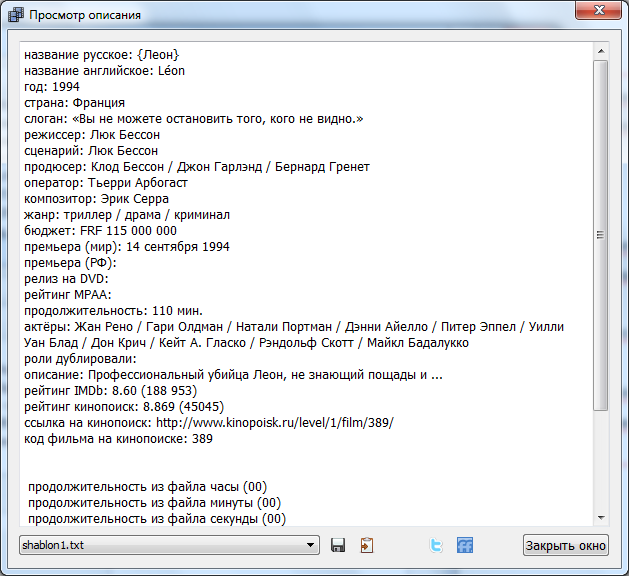Click the save floppy disk icon
Image resolution: width=629 pixels, height=576 pixels.
(338, 545)
